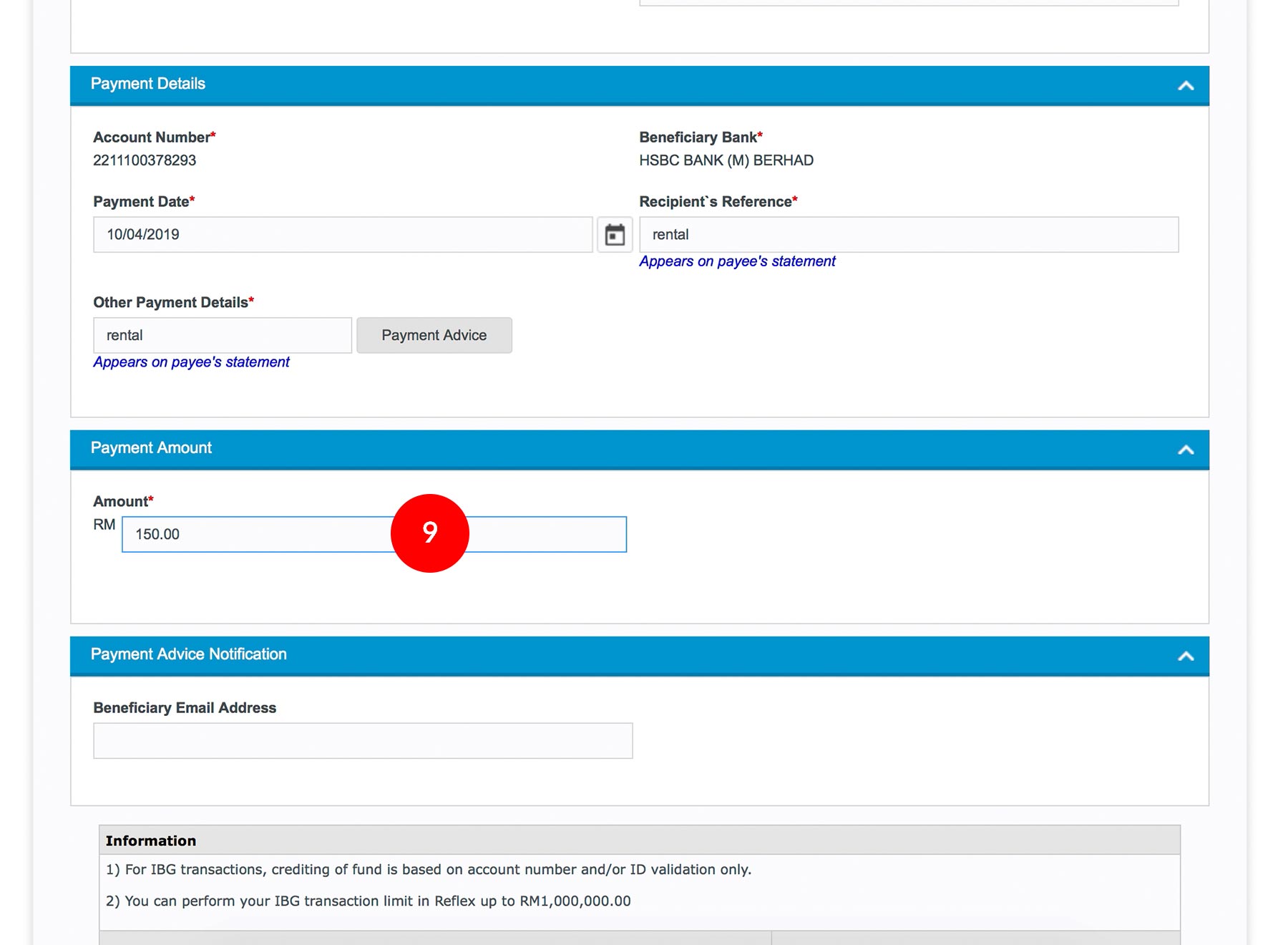Collapse the Payment Advice Notification chevron
1288x945 pixels.
1185,656
